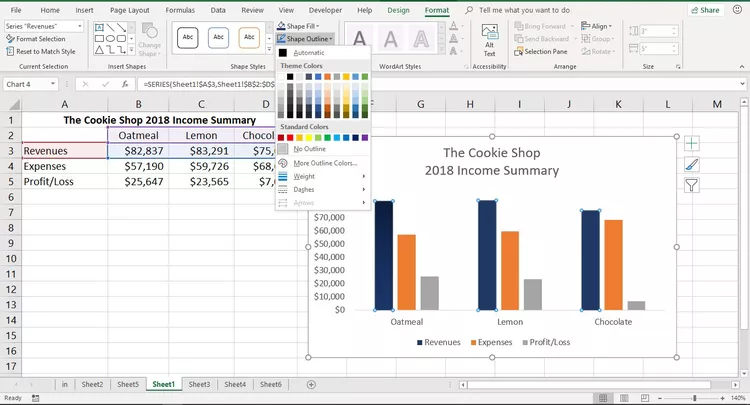Click the Text Fill A icon
750x405 pixels.
click(x=453, y=26)
